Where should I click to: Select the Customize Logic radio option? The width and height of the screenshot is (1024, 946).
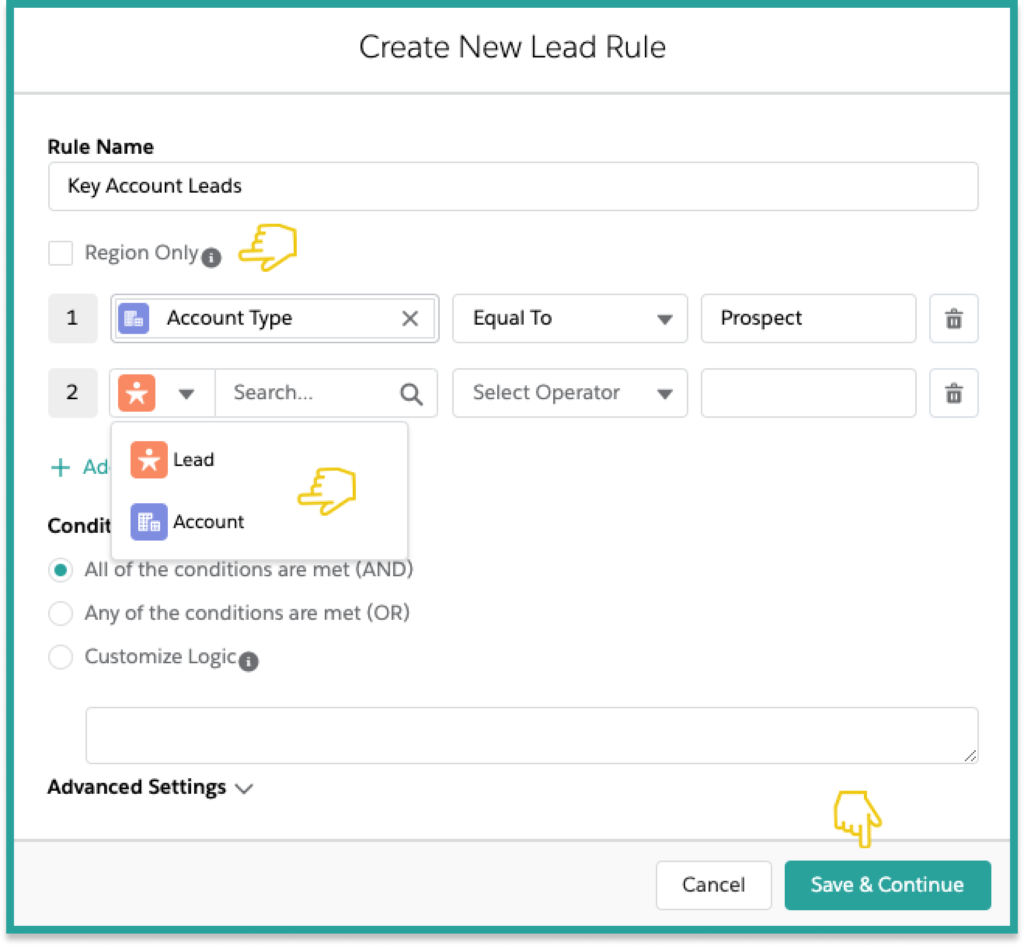tap(61, 657)
